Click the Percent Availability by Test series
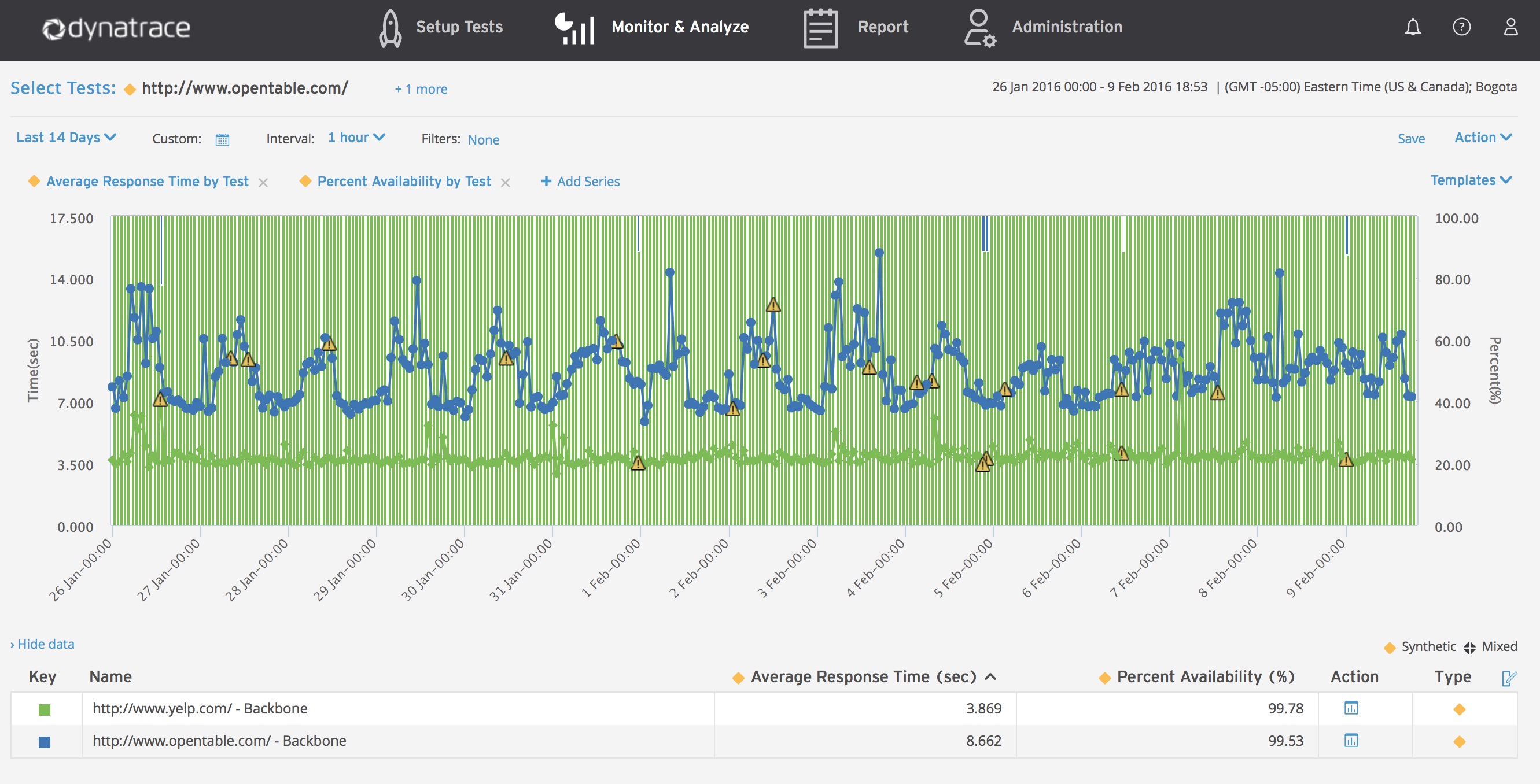The image size is (1540, 784). click(404, 181)
